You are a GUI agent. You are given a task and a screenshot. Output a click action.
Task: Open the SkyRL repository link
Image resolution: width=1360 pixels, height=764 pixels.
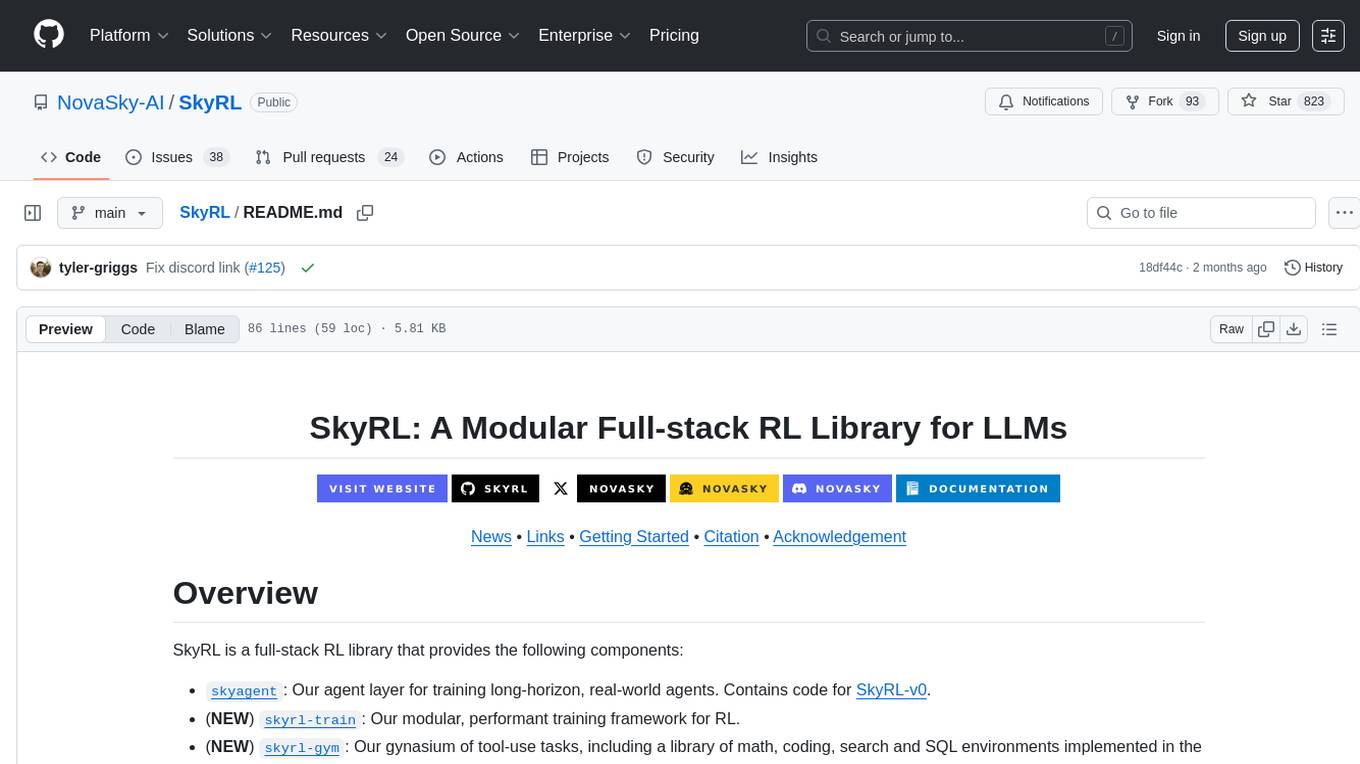(x=210, y=102)
